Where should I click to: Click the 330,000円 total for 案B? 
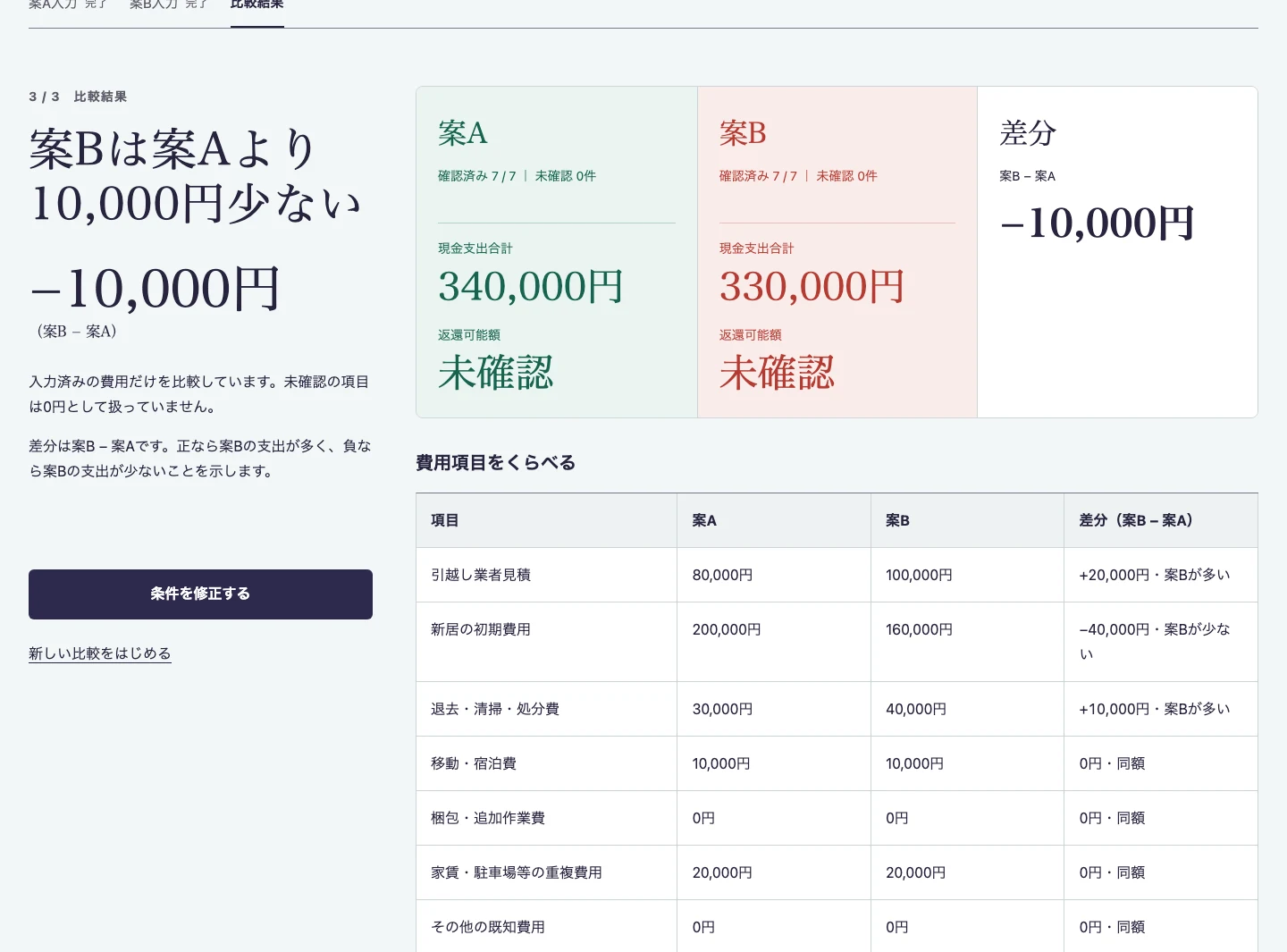812,287
